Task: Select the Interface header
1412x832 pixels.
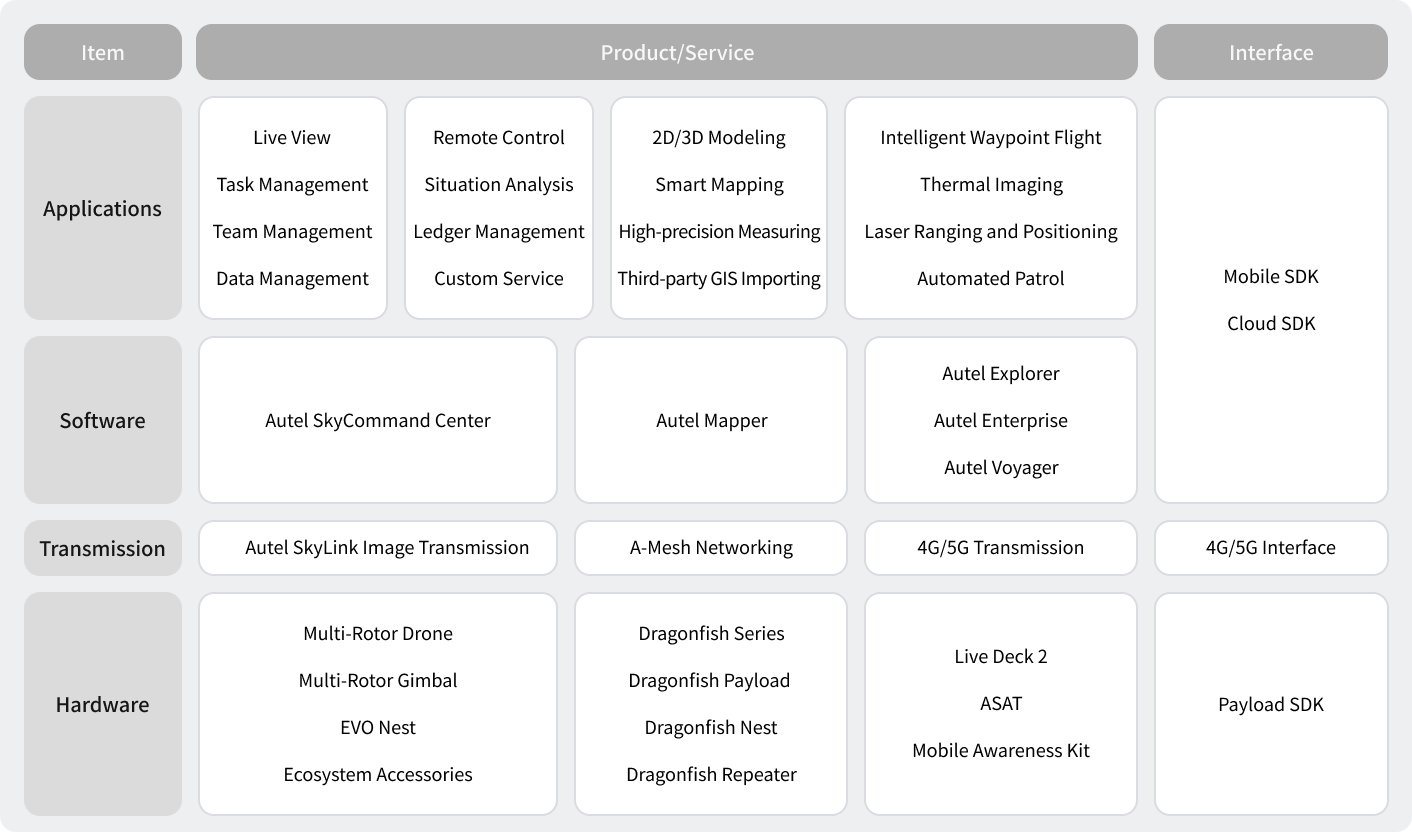Action: point(1271,52)
